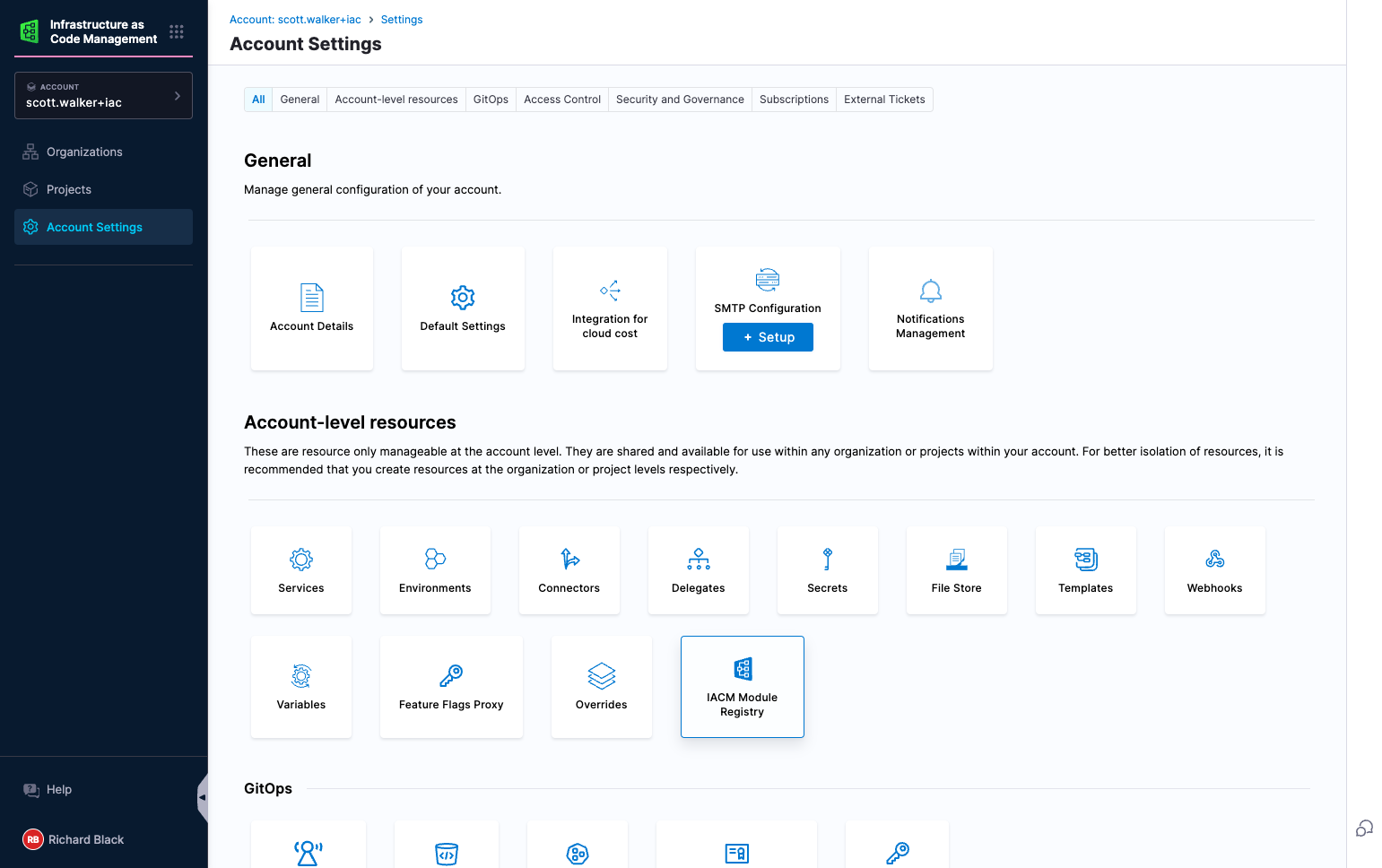Click the Account: scott.walker+iac breadcrumb

[295, 20]
